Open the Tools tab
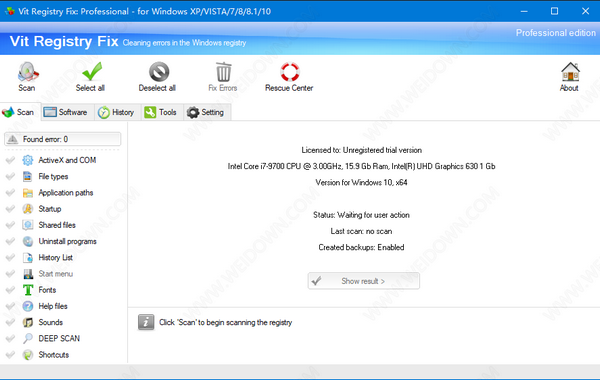The height and width of the screenshot is (380, 600). [162, 112]
